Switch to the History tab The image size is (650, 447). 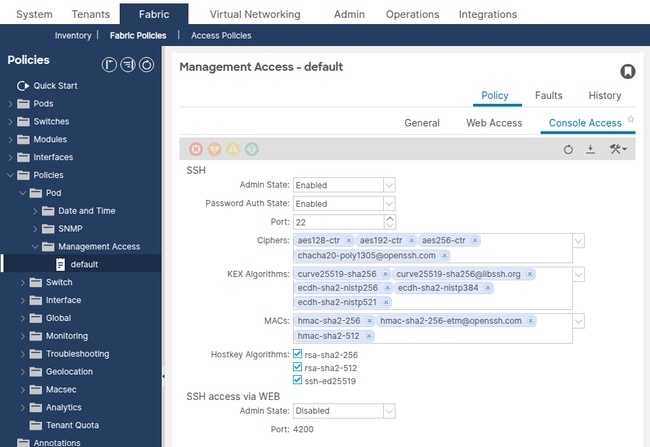click(605, 95)
